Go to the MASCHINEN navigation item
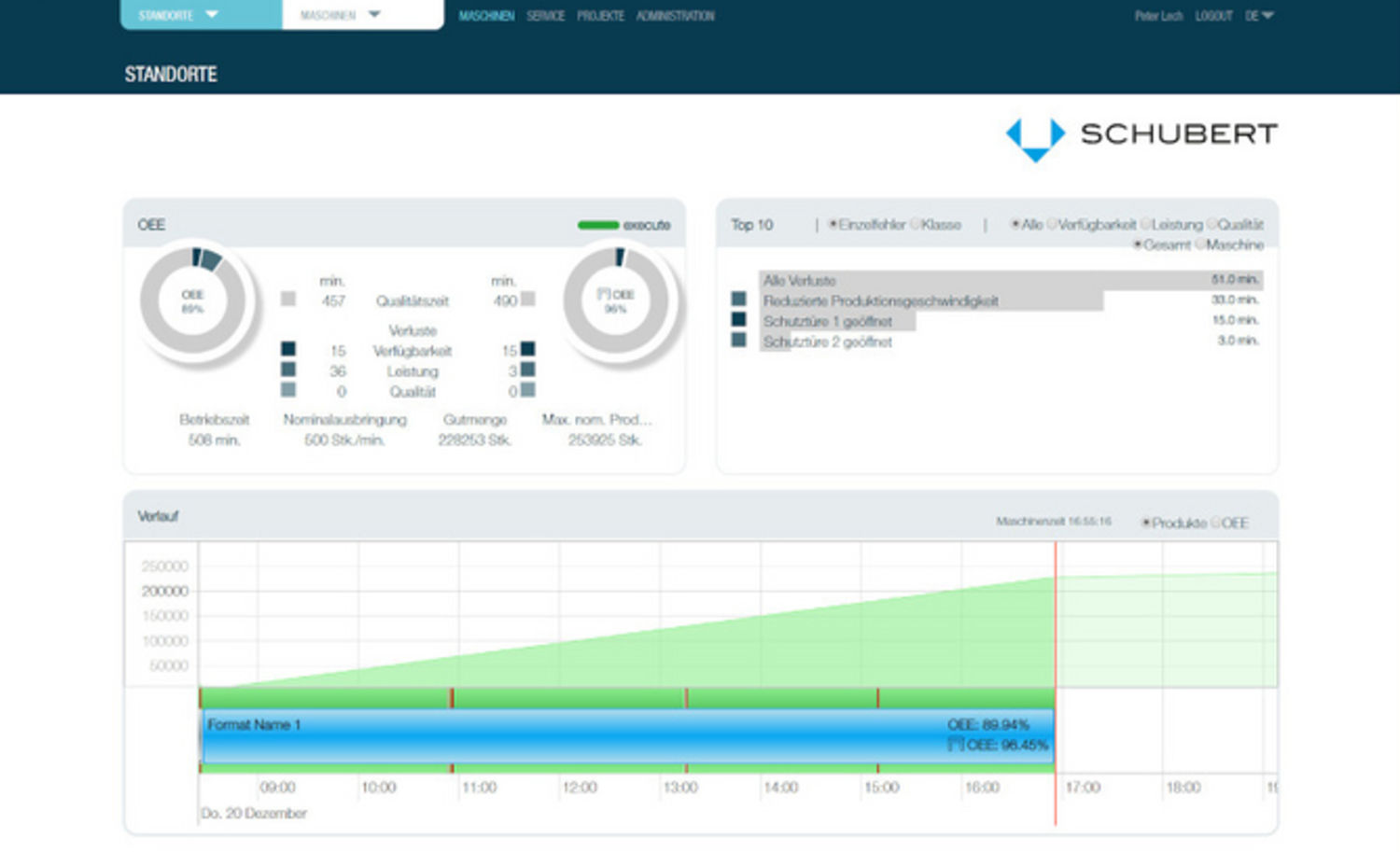This screenshot has width=1400, height=852. pyautogui.click(x=486, y=16)
